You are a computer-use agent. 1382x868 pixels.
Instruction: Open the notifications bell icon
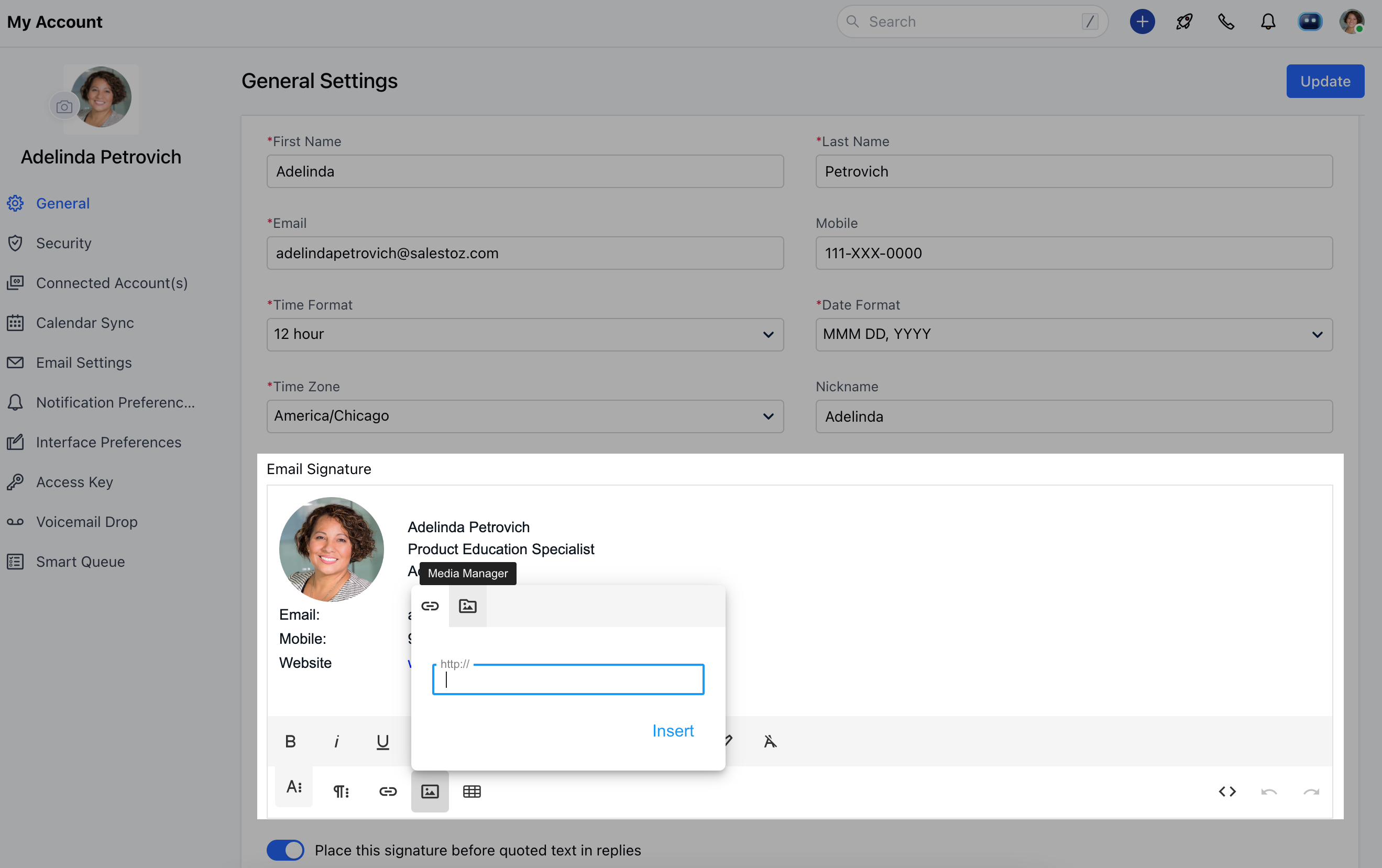click(1268, 22)
